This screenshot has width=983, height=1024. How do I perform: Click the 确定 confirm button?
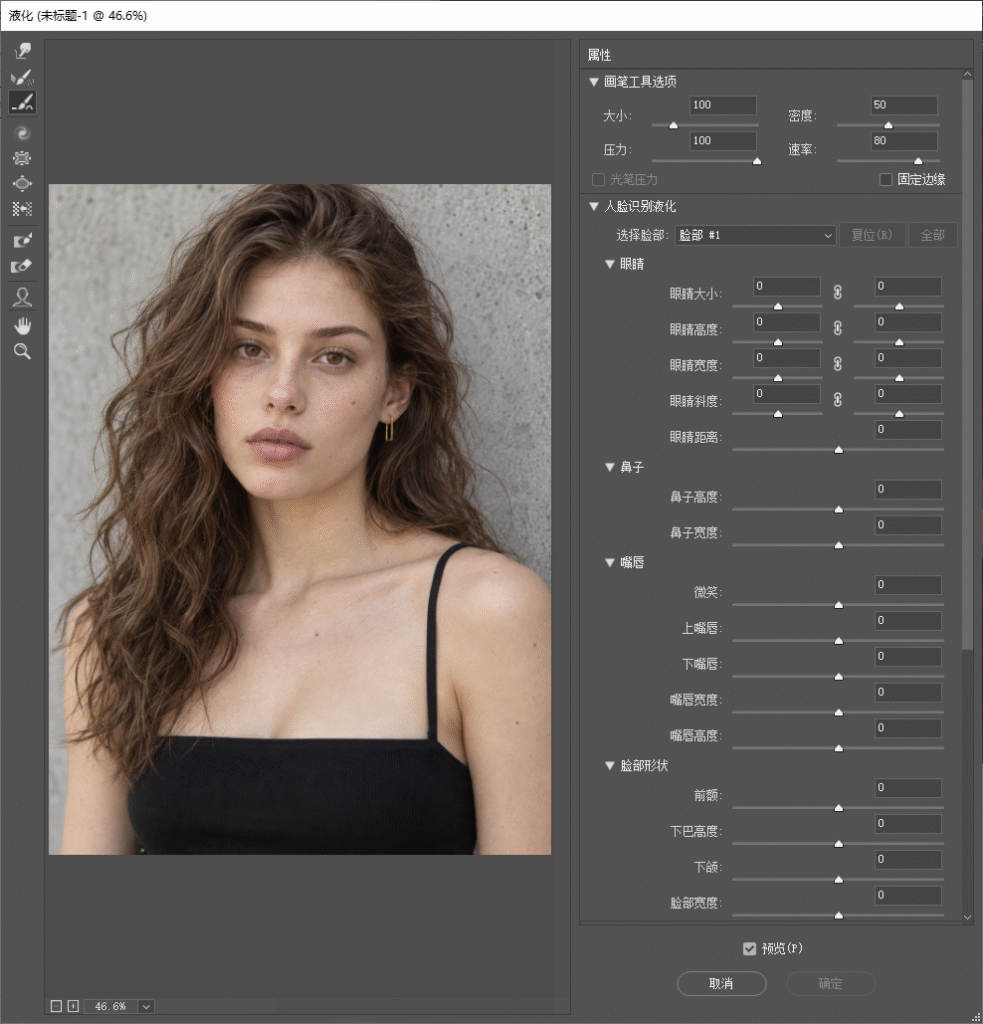831,984
